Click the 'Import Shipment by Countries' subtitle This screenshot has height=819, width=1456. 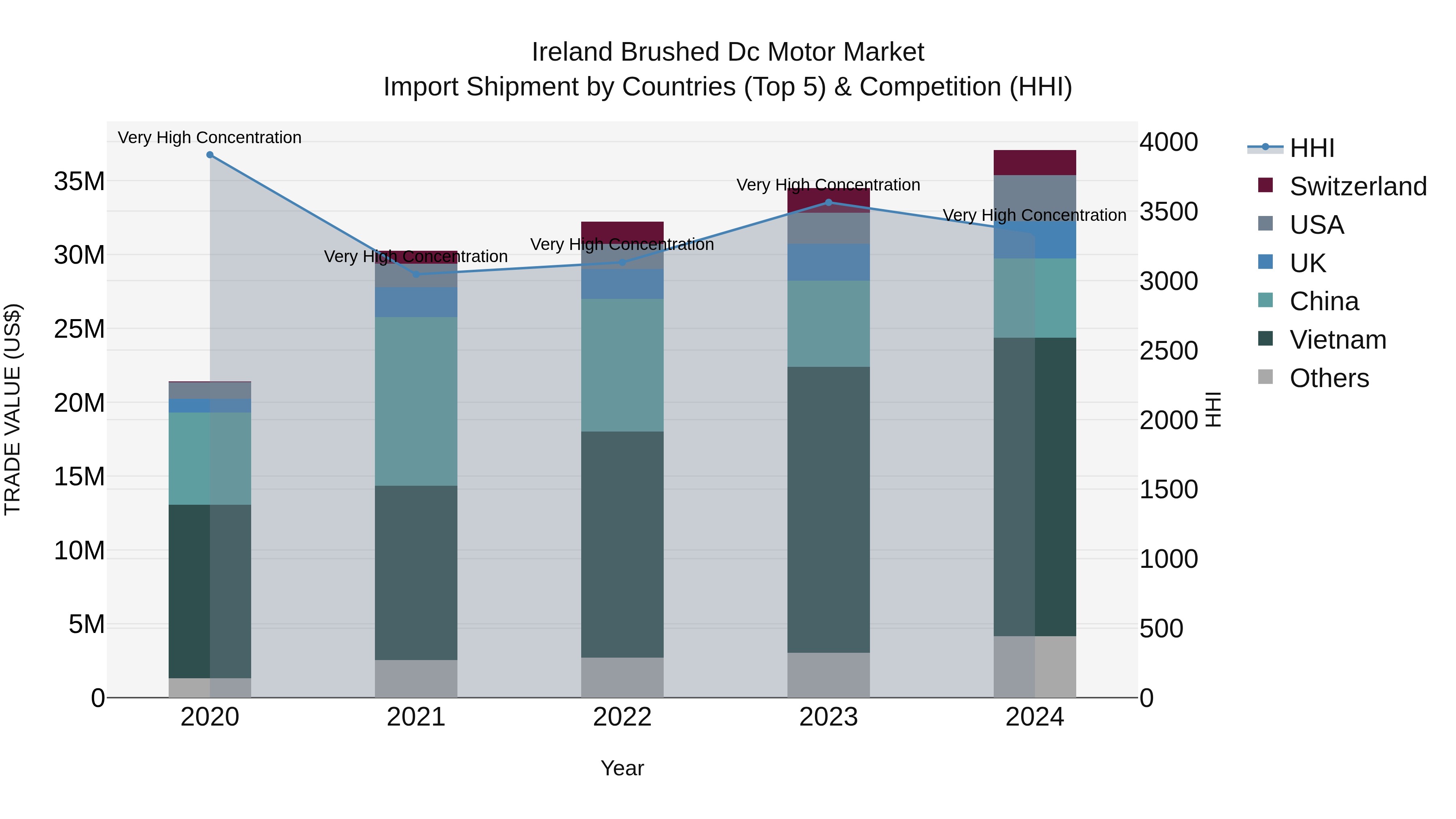(728, 87)
